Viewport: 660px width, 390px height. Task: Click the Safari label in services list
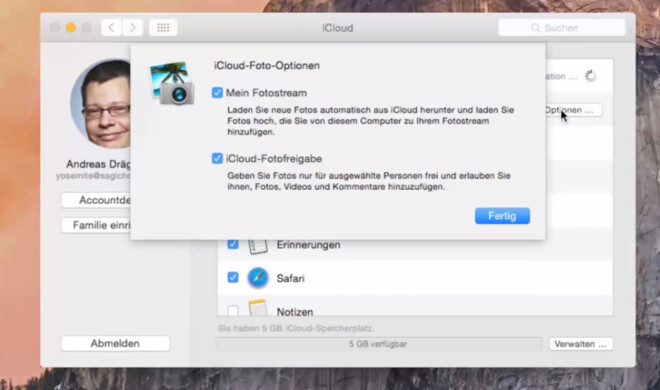click(290, 279)
